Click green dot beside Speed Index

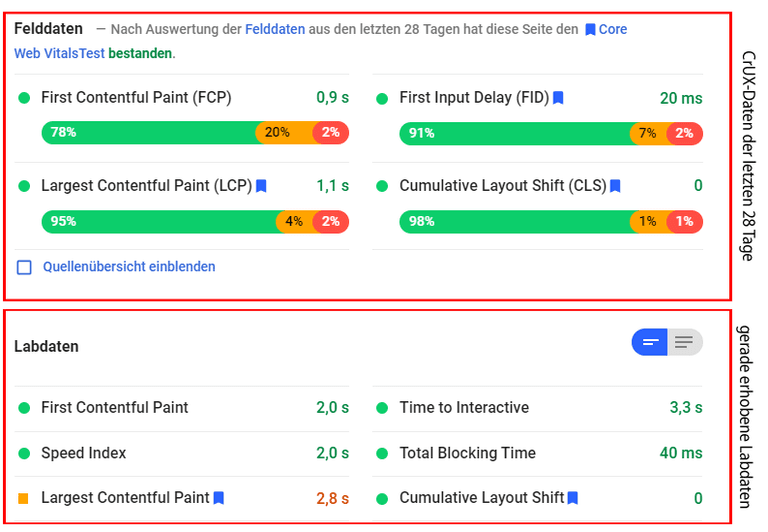pyautogui.click(x=24, y=453)
